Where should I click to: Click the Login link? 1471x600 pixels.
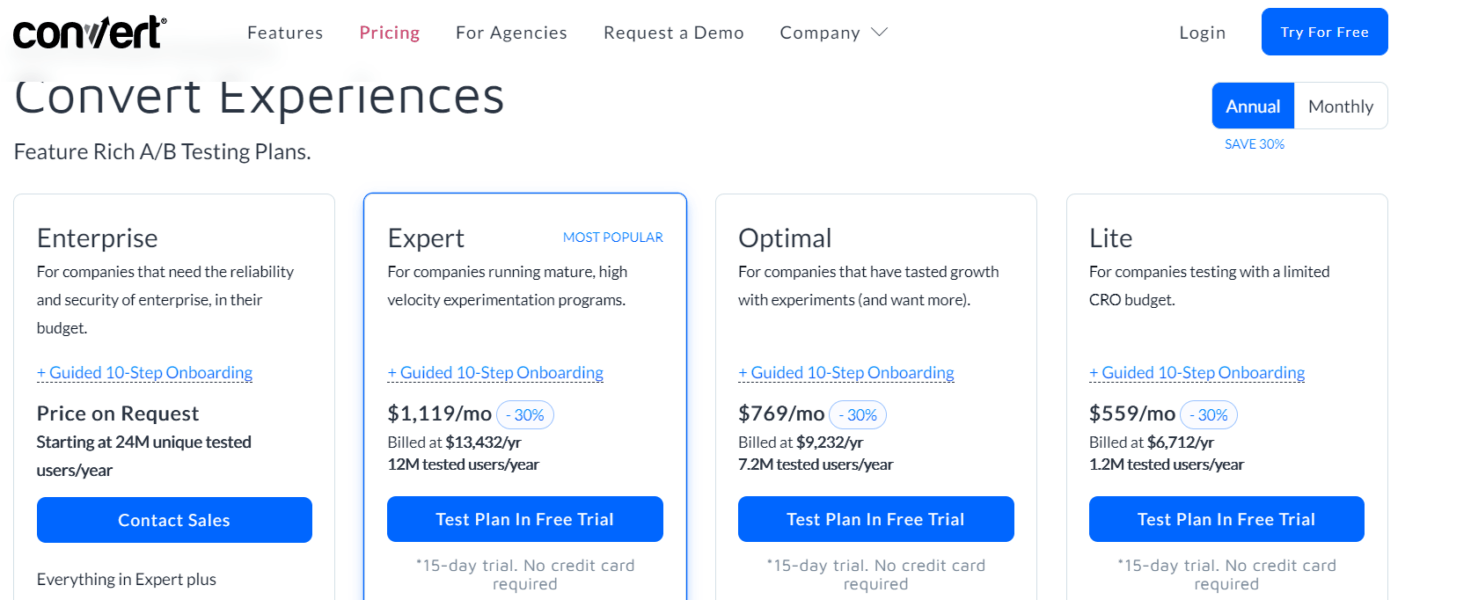1202,32
